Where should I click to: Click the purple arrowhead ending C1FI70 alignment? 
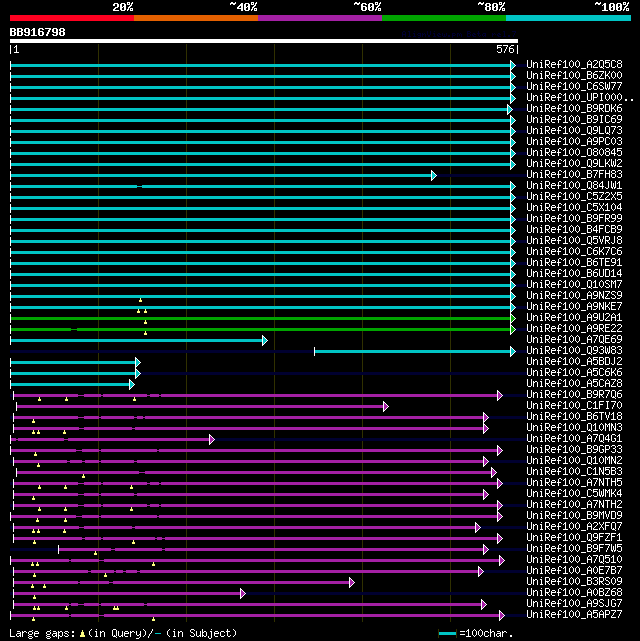(386, 407)
